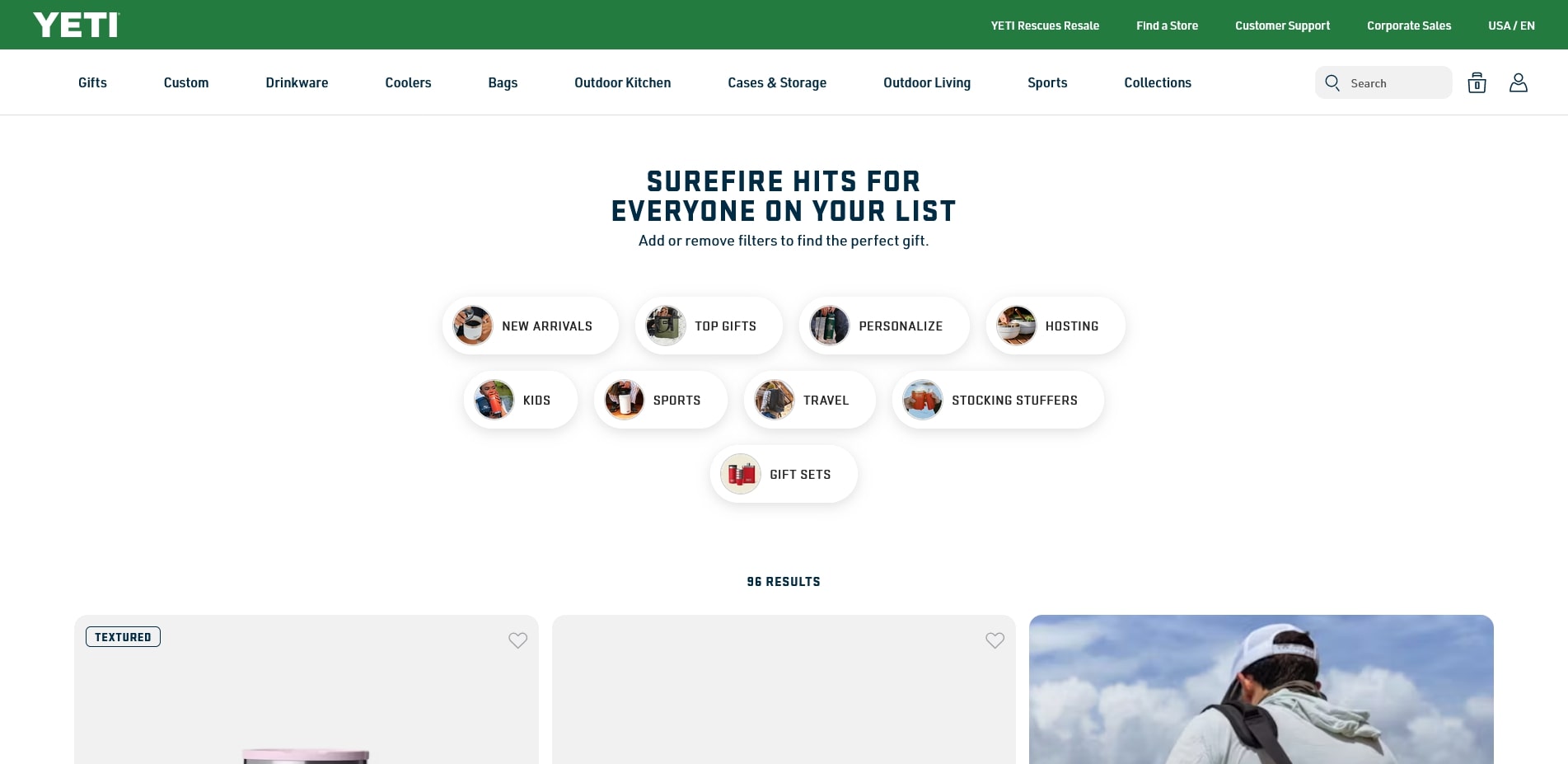1568x764 pixels.
Task: Go to Customer Support link
Action: click(1282, 26)
